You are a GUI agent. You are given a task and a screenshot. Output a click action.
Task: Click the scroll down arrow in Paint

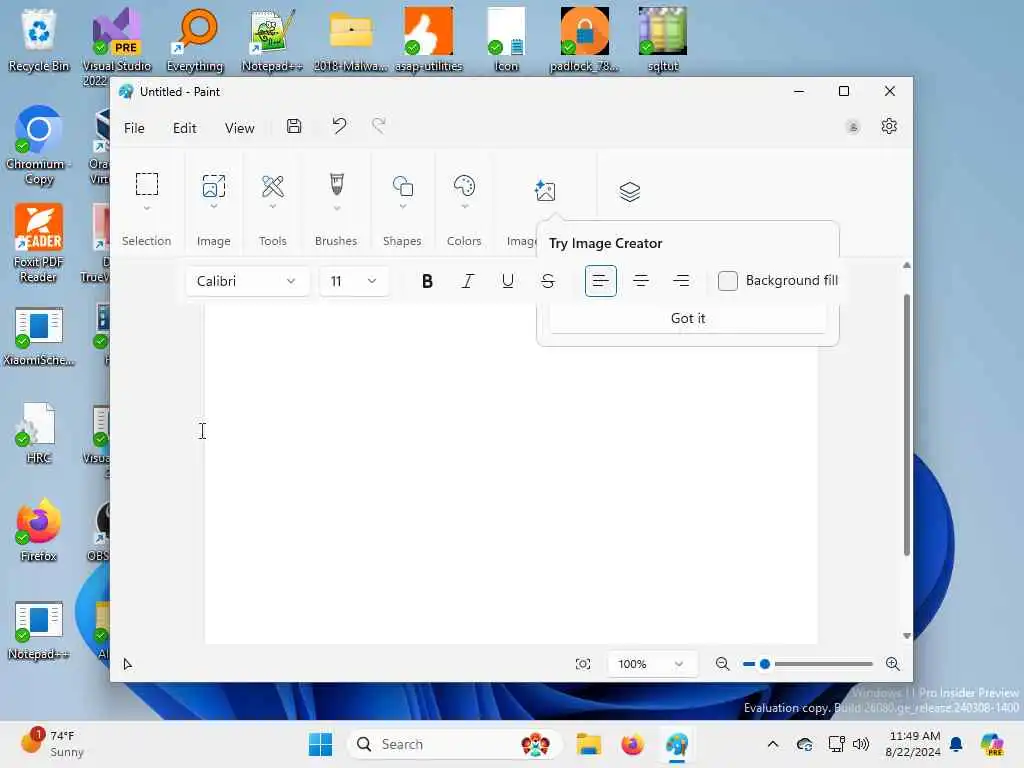906,635
